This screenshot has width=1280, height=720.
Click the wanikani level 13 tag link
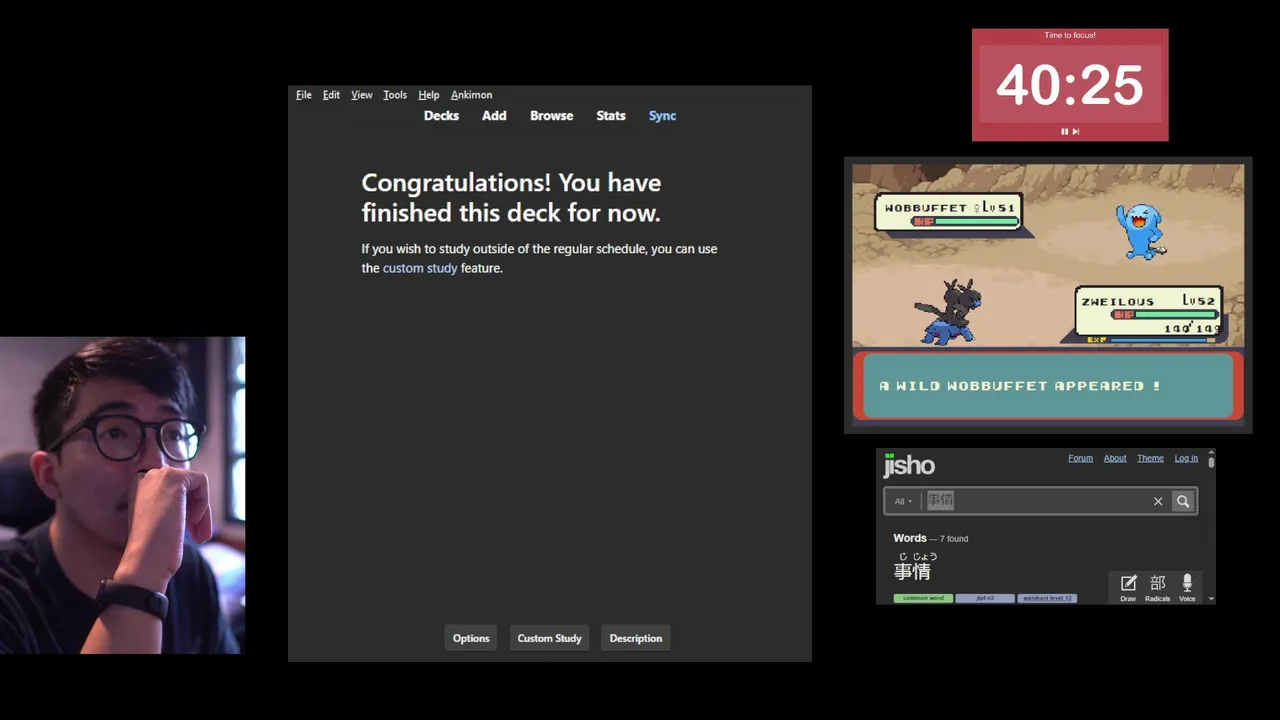pyautogui.click(x=1047, y=598)
